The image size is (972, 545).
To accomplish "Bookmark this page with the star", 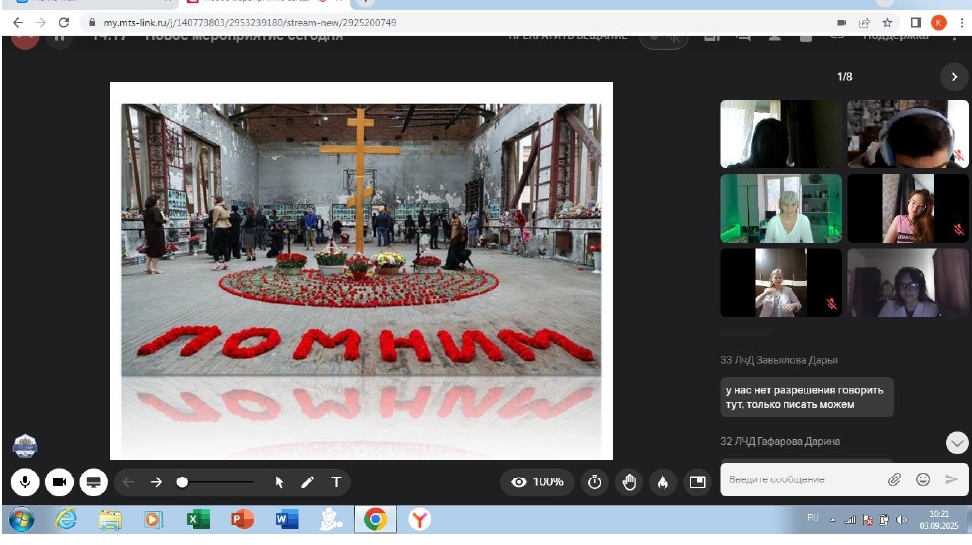I will (887, 23).
